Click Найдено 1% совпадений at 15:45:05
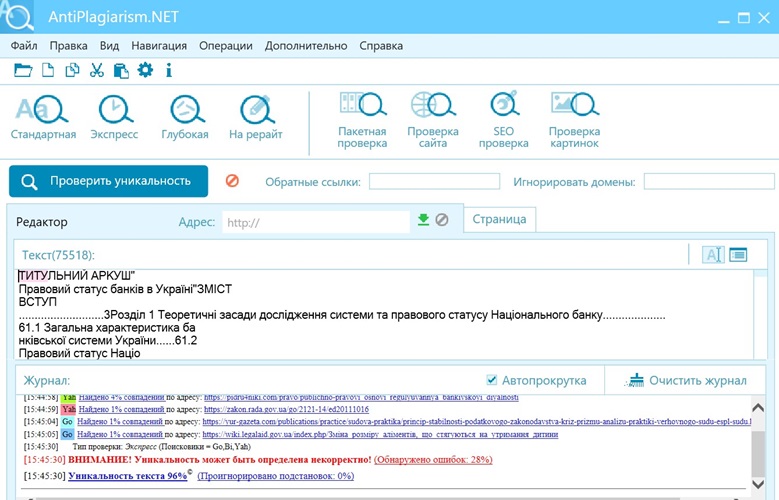The image size is (779, 500). pyautogui.click(x=120, y=434)
